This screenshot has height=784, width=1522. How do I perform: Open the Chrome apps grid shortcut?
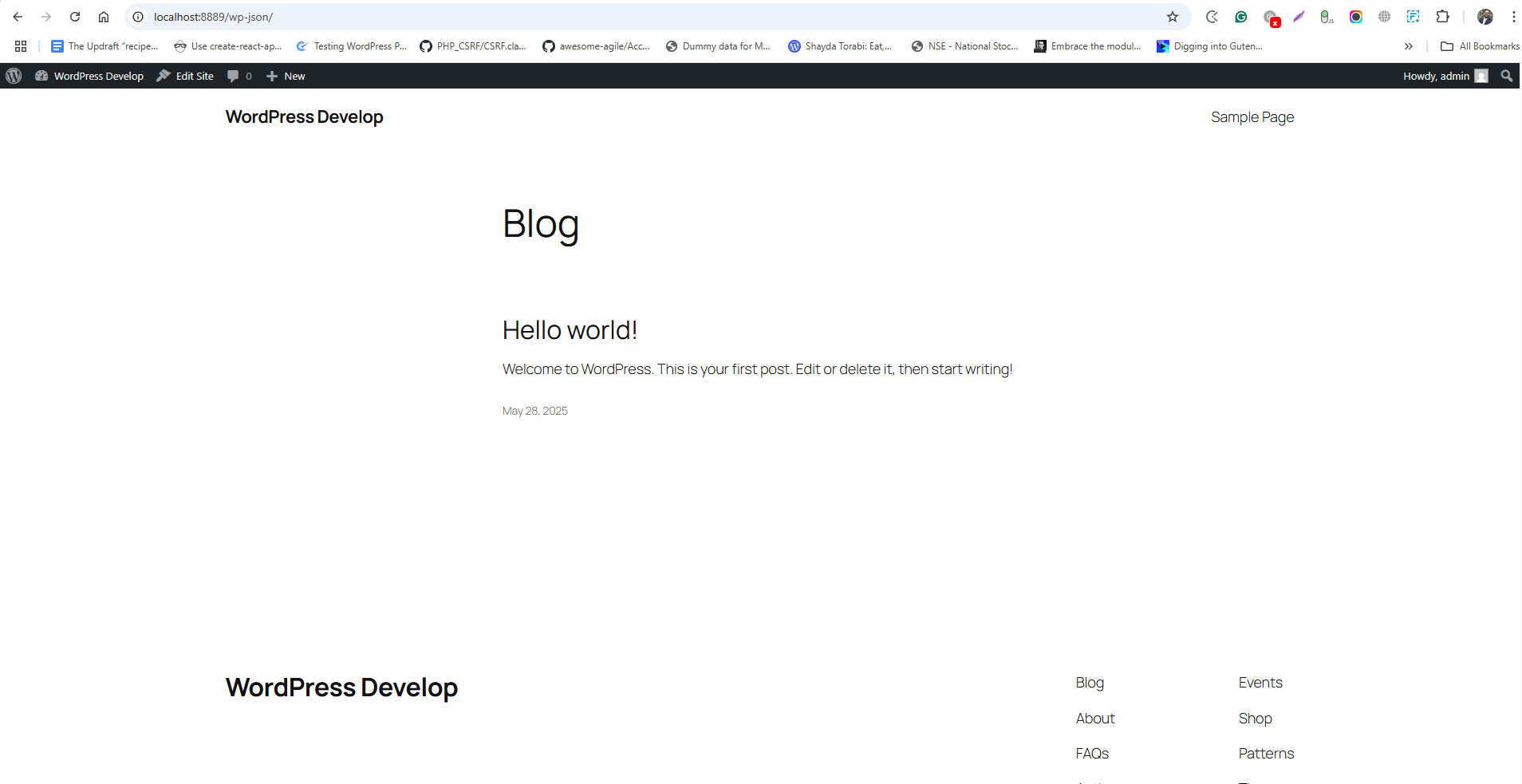coord(21,46)
